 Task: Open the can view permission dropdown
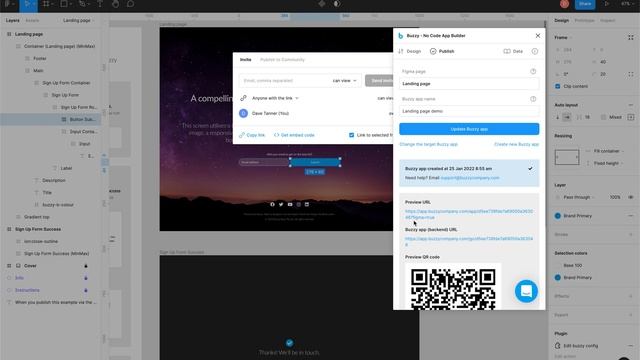(344, 81)
